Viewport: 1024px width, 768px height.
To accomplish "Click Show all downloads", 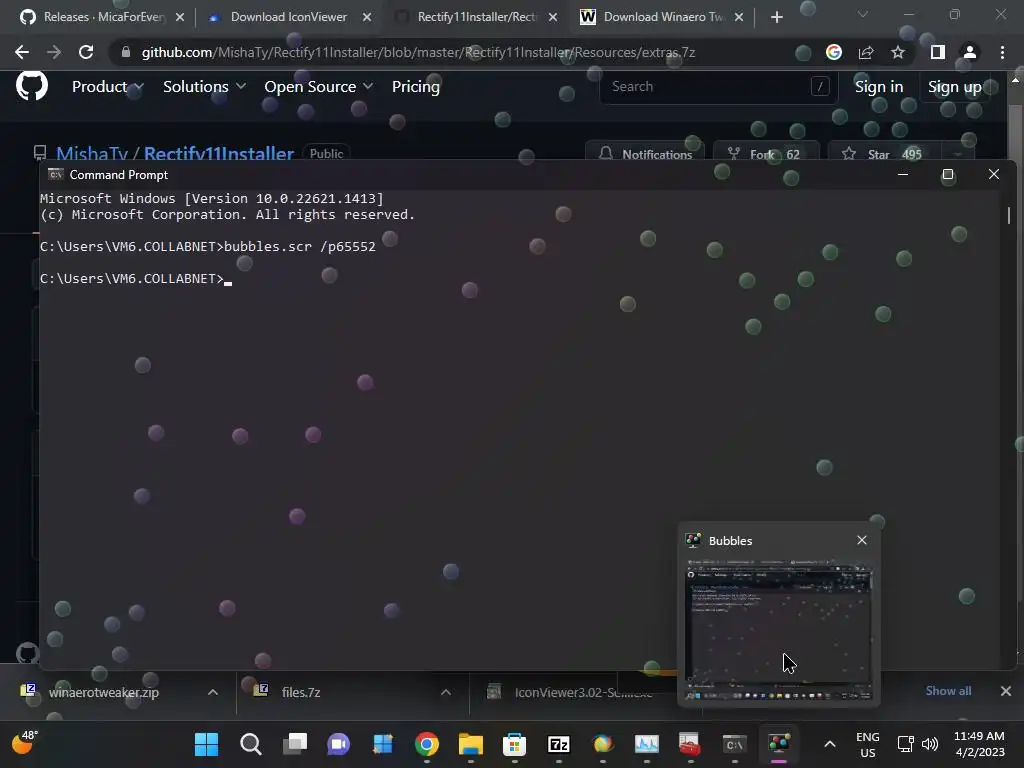I will (x=948, y=691).
